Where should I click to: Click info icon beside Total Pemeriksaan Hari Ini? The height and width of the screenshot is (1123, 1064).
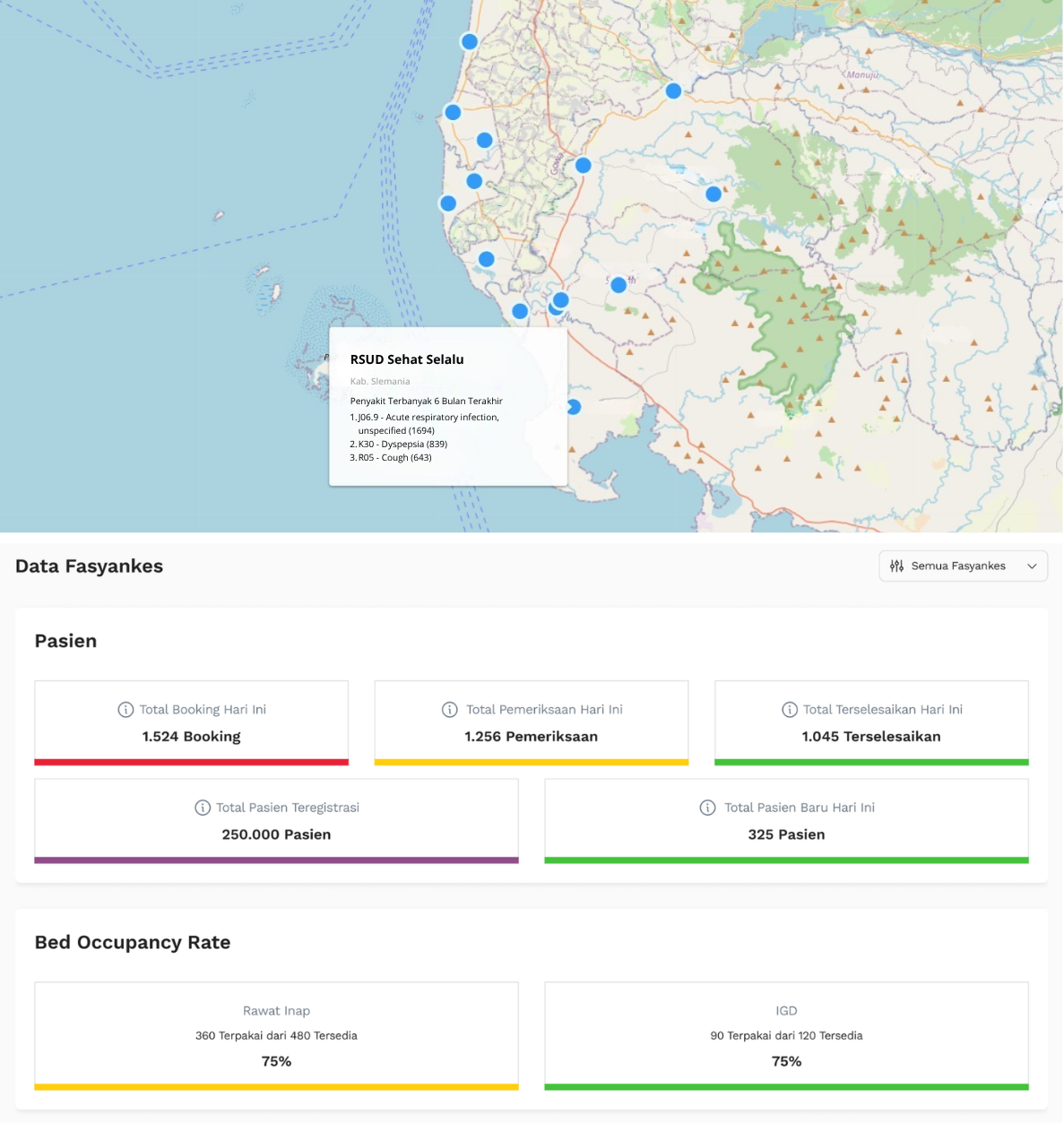pyautogui.click(x=450, y=710)
